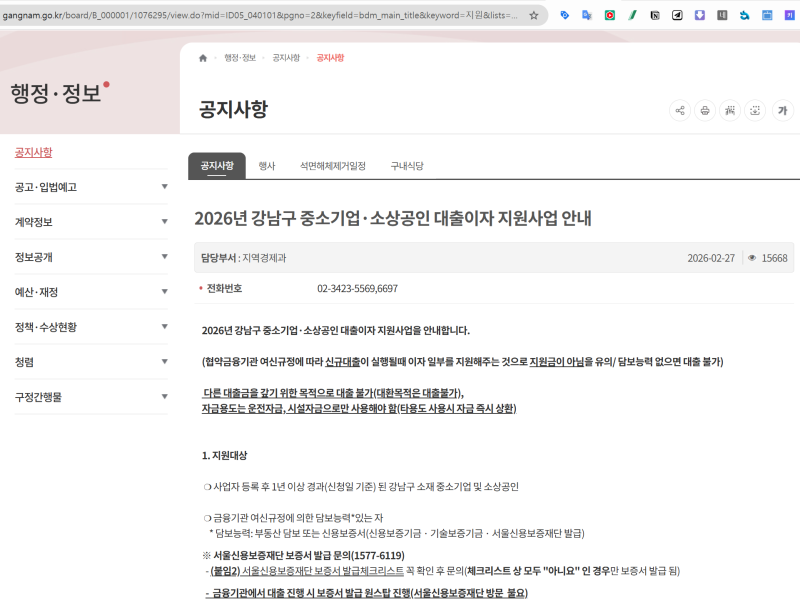Click the view count eye icon

pos(752,258)
